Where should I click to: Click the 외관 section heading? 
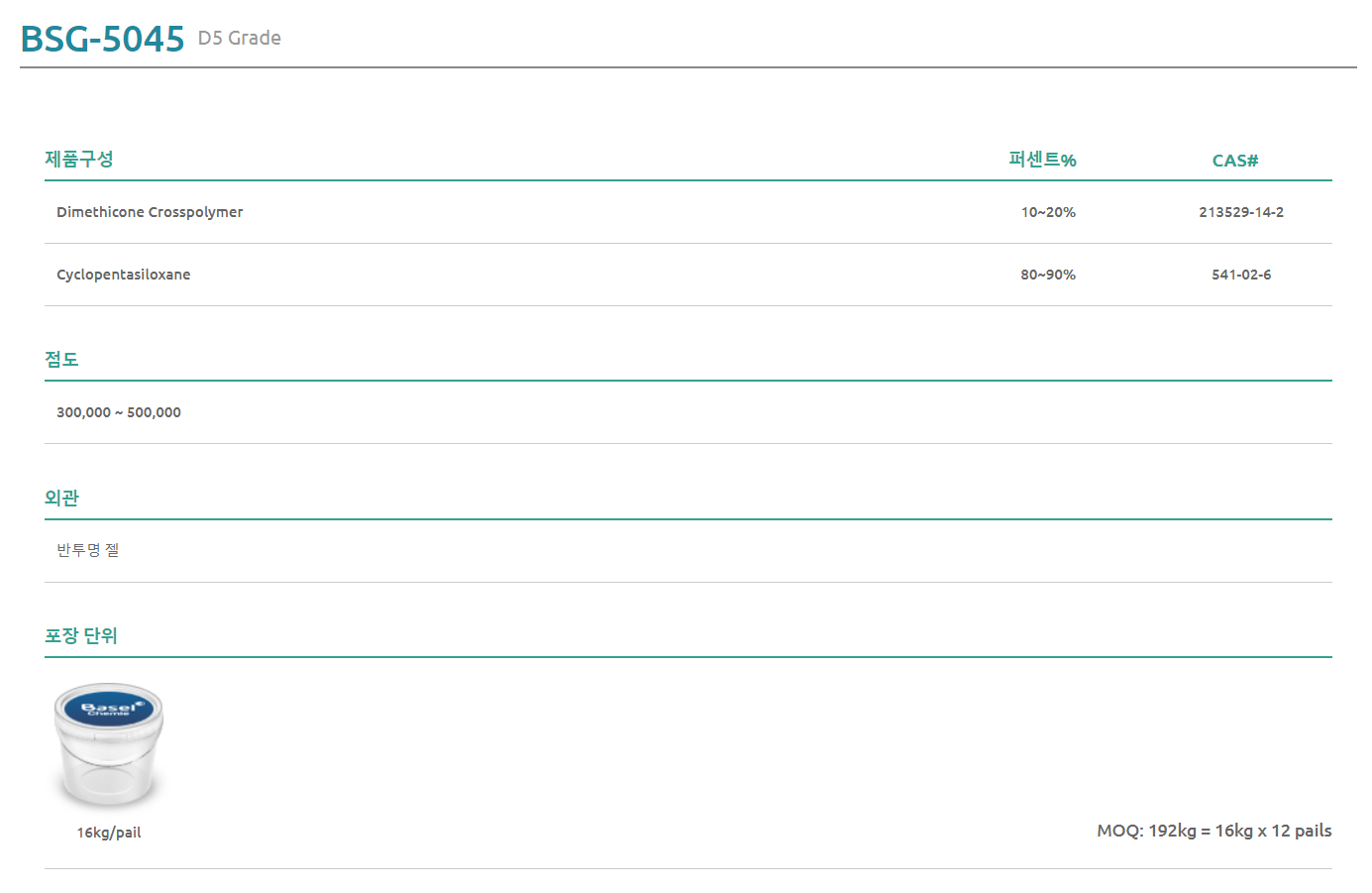pyautogui.click(x=61, y=498)
